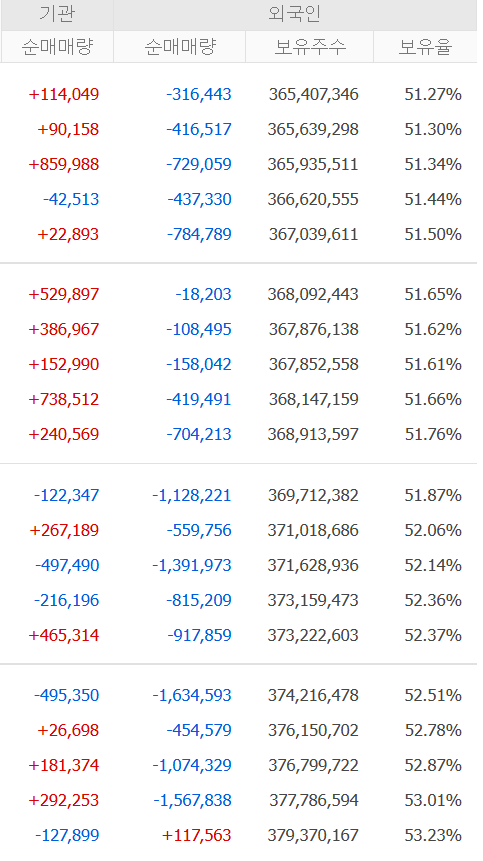The image size is (483, 861).
Task: Select the -1,634,593 foreign value
Action: point(192,696)
